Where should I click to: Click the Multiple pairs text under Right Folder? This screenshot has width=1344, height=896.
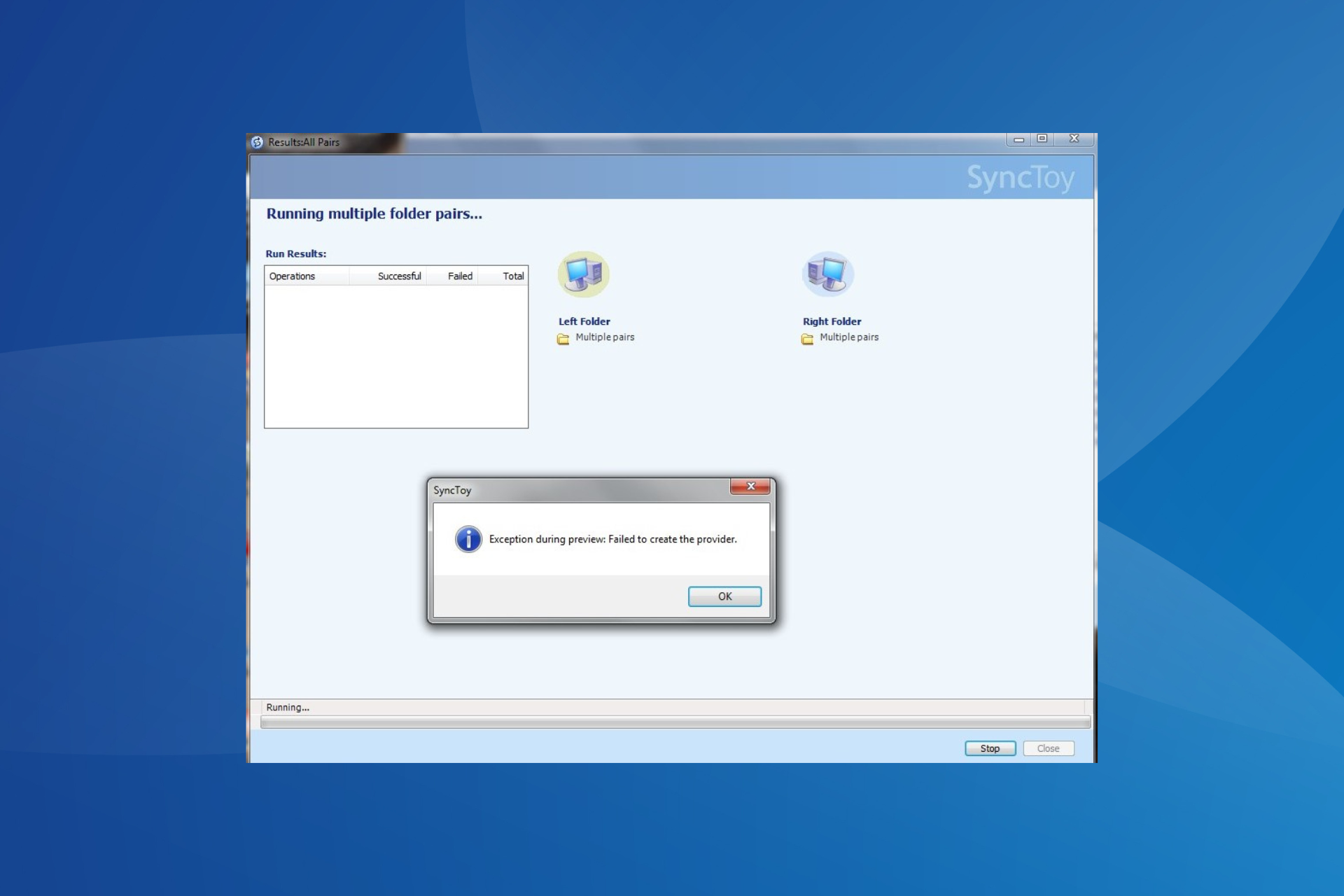(x=849, y=337)
